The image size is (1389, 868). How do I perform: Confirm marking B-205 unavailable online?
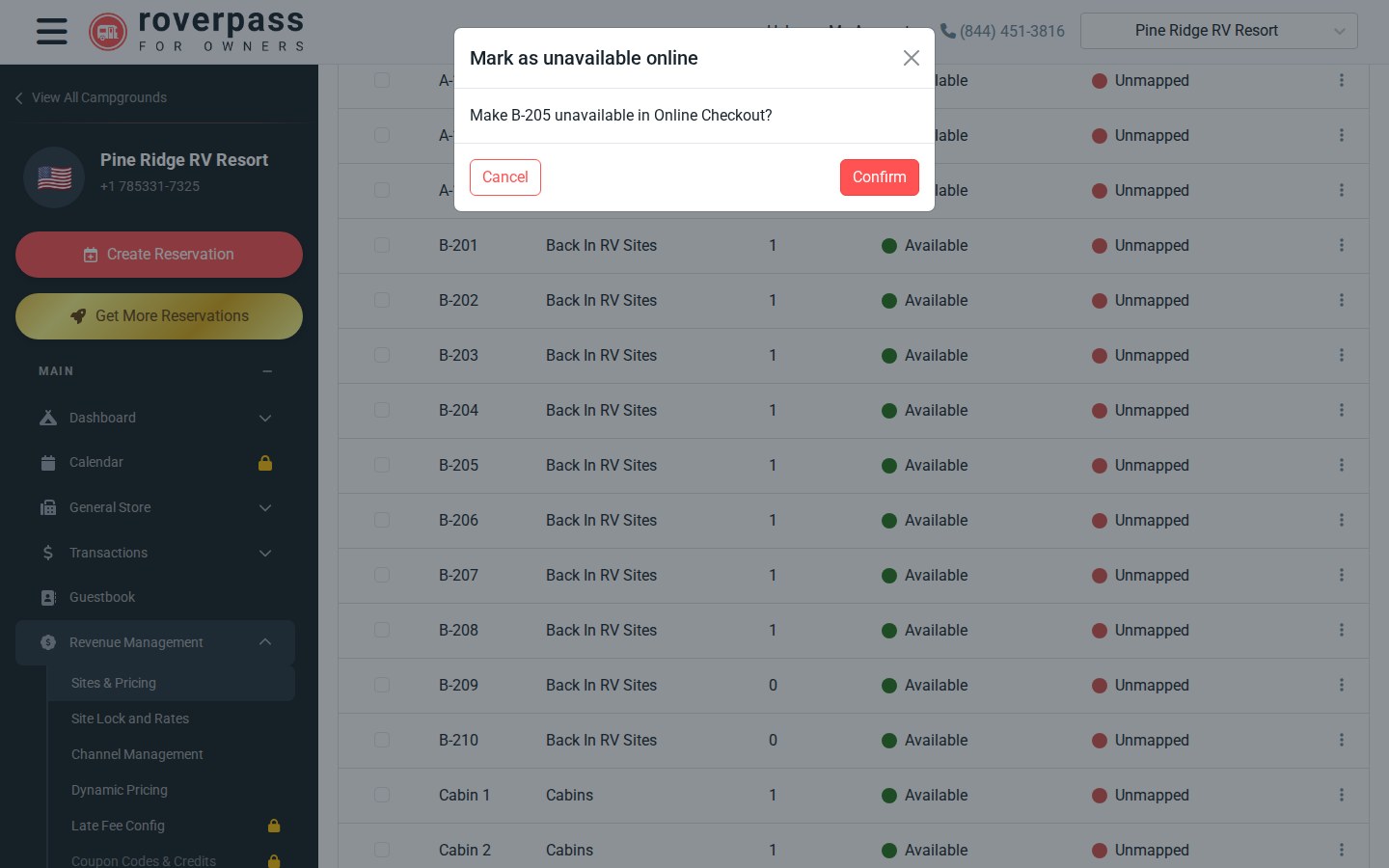click(879, 177)
